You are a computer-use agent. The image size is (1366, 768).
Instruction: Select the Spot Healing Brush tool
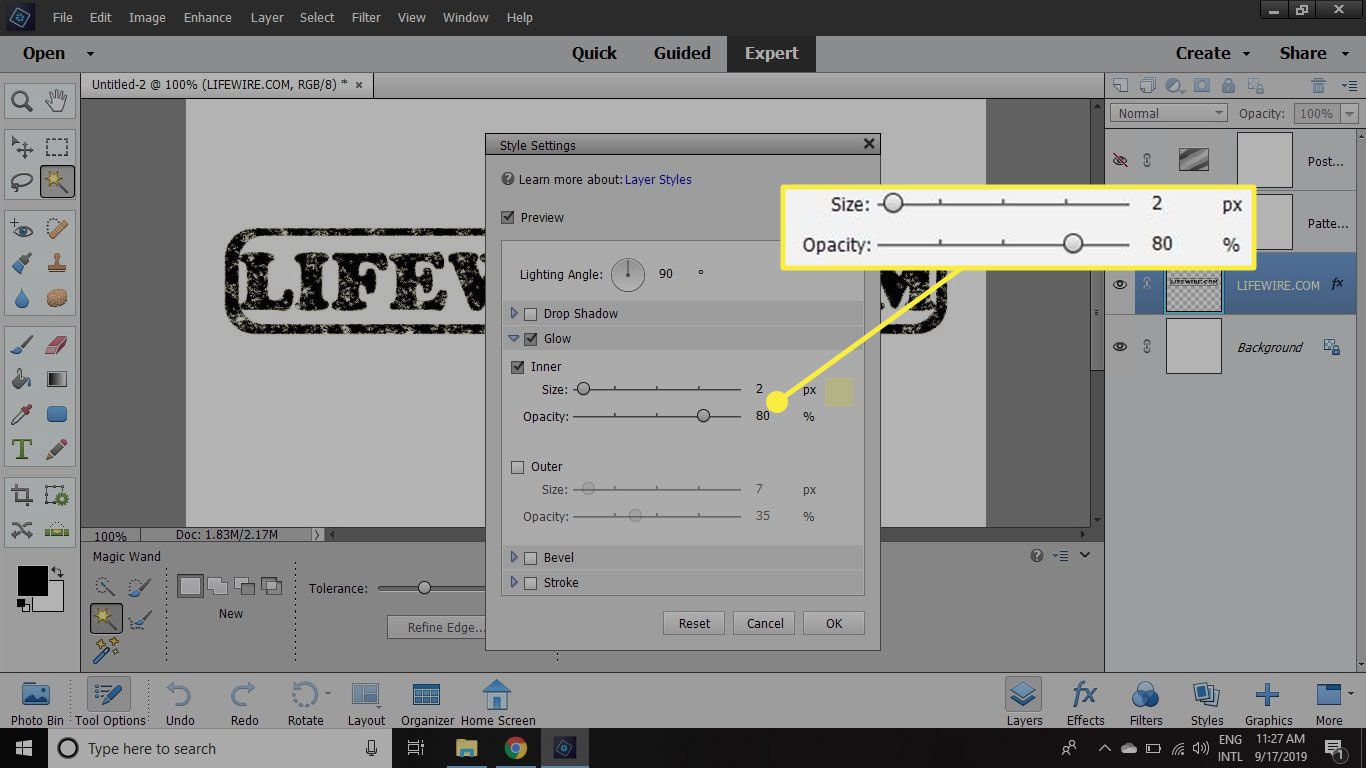coord(57,230)
